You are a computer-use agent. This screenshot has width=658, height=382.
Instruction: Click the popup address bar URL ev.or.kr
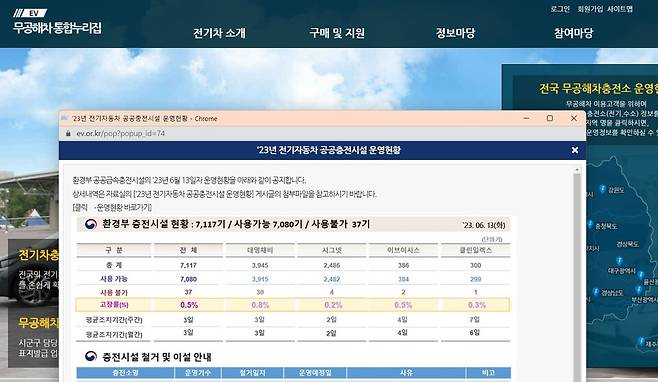tap(120, 133)
